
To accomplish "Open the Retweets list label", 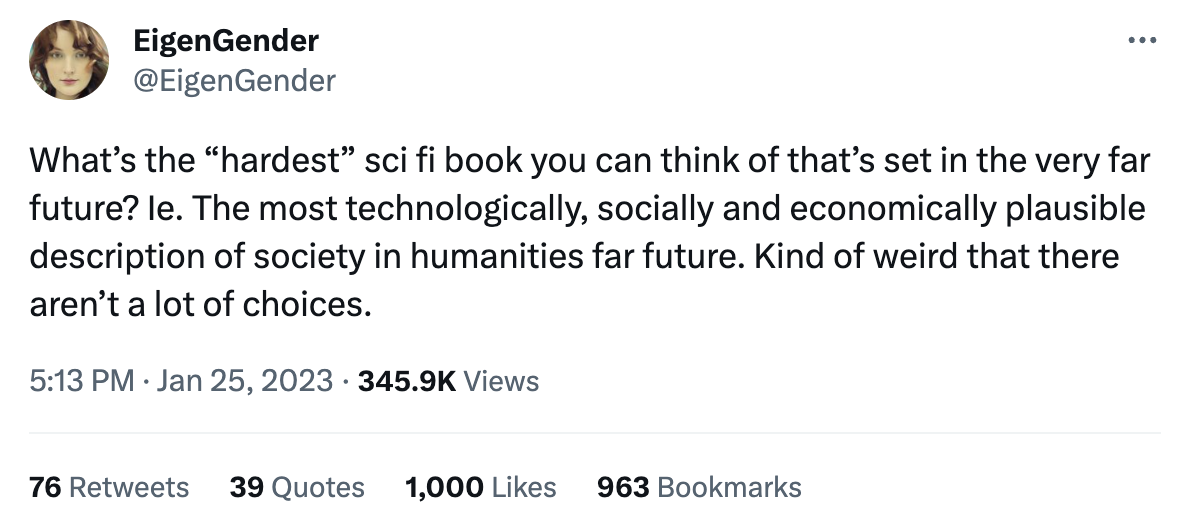I will tap(129, 487).
